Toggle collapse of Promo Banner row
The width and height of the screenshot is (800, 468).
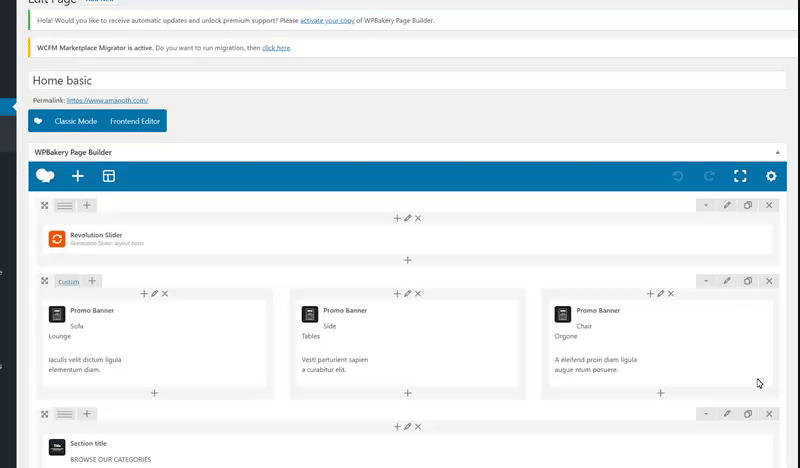click(x=706, y=281)
